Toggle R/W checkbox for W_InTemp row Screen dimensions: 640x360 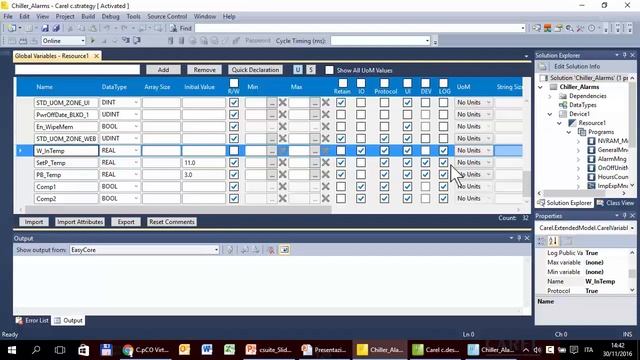point(234,151)
